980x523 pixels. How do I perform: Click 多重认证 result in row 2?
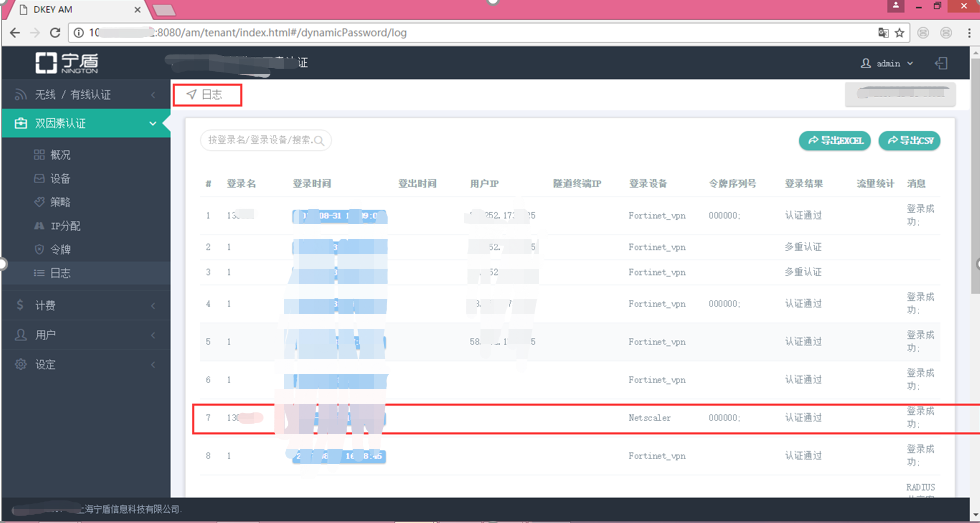(803, 247)
